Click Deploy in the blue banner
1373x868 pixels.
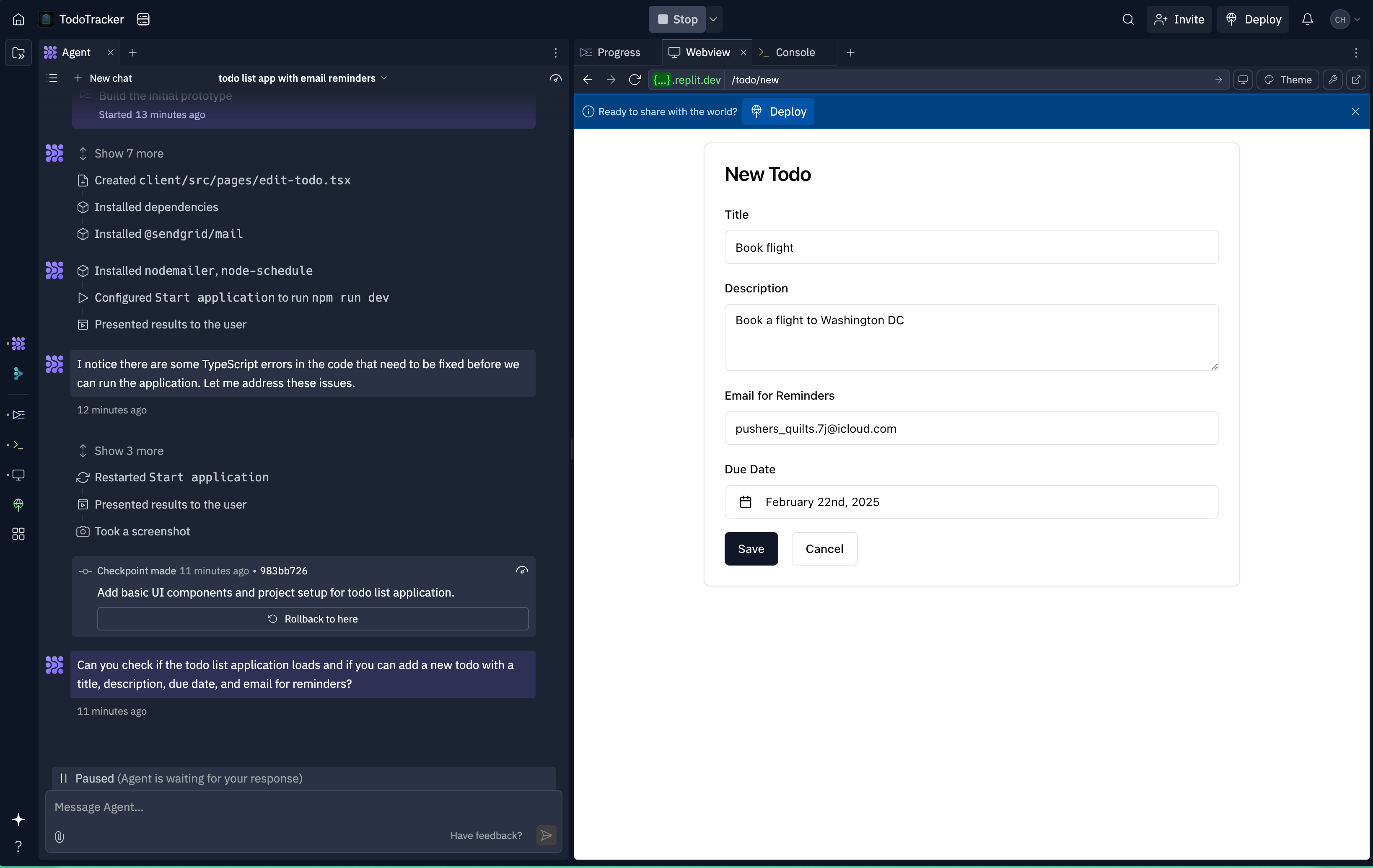click(778, 112)
